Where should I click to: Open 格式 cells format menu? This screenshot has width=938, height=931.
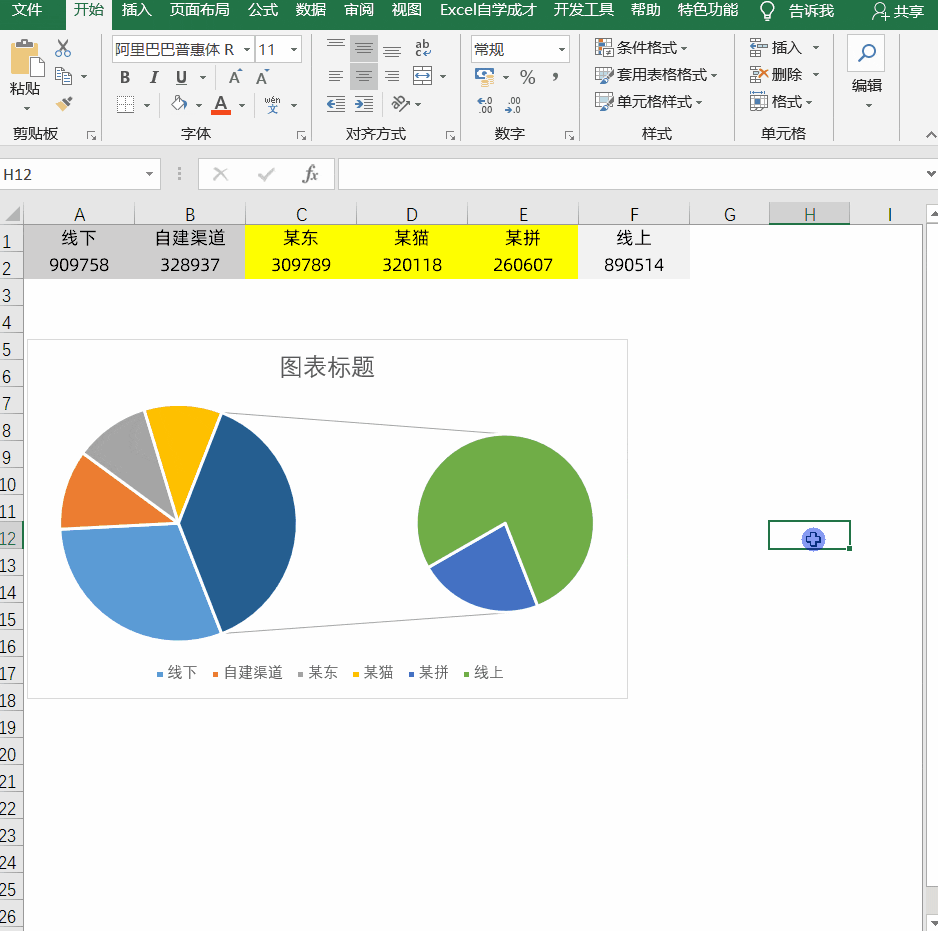(781, 102)
